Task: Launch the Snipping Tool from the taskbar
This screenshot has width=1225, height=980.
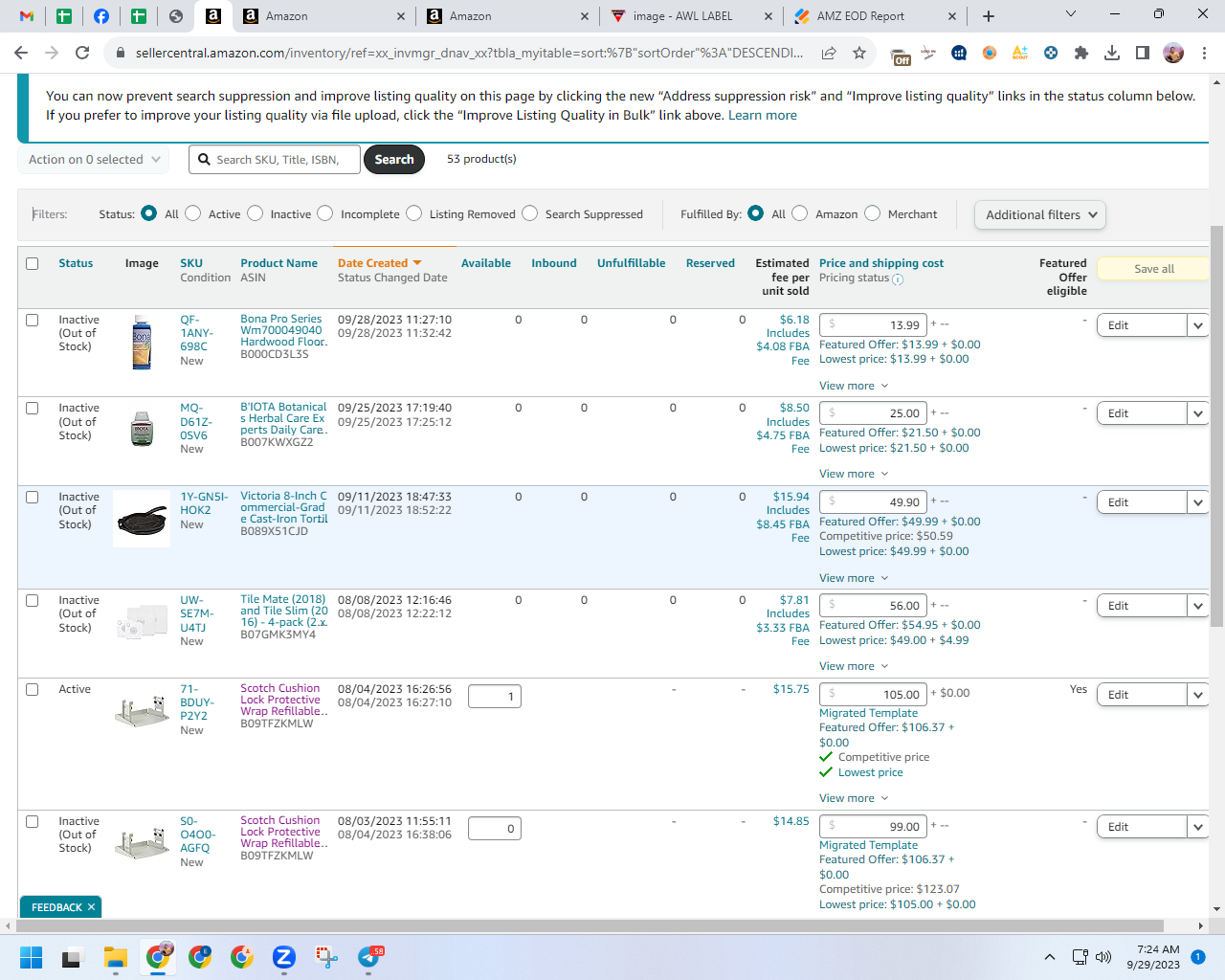Action: coord(326,957)
